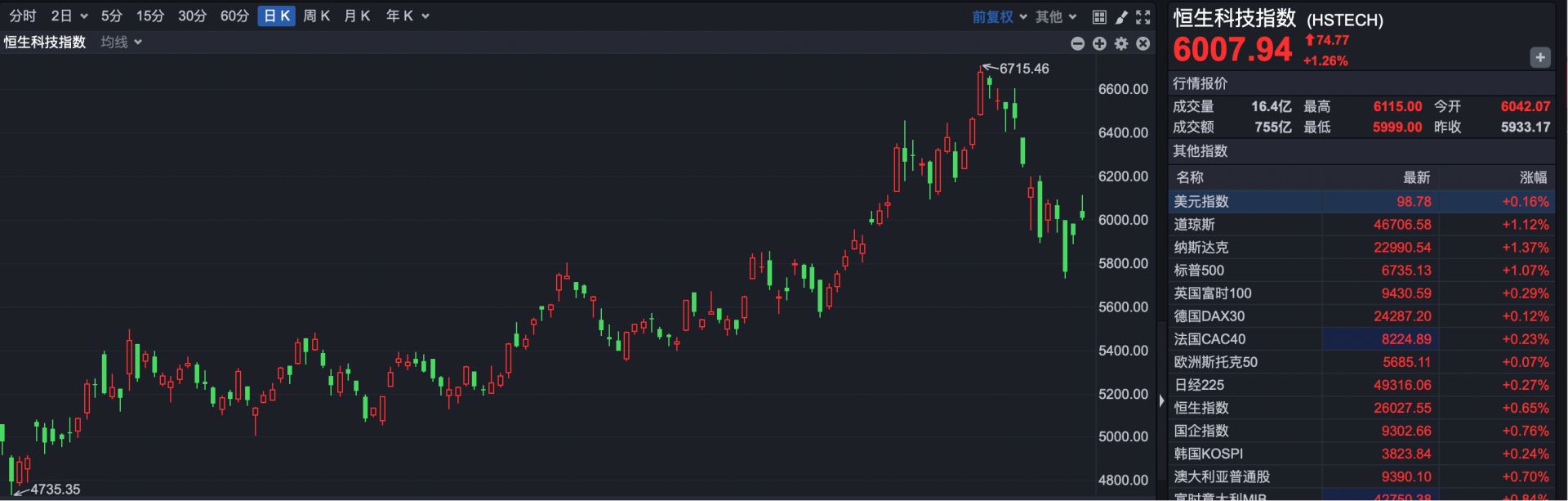Click the 6715.46 high point candlestick
1568x501 pixels.
tap(981, 92)
